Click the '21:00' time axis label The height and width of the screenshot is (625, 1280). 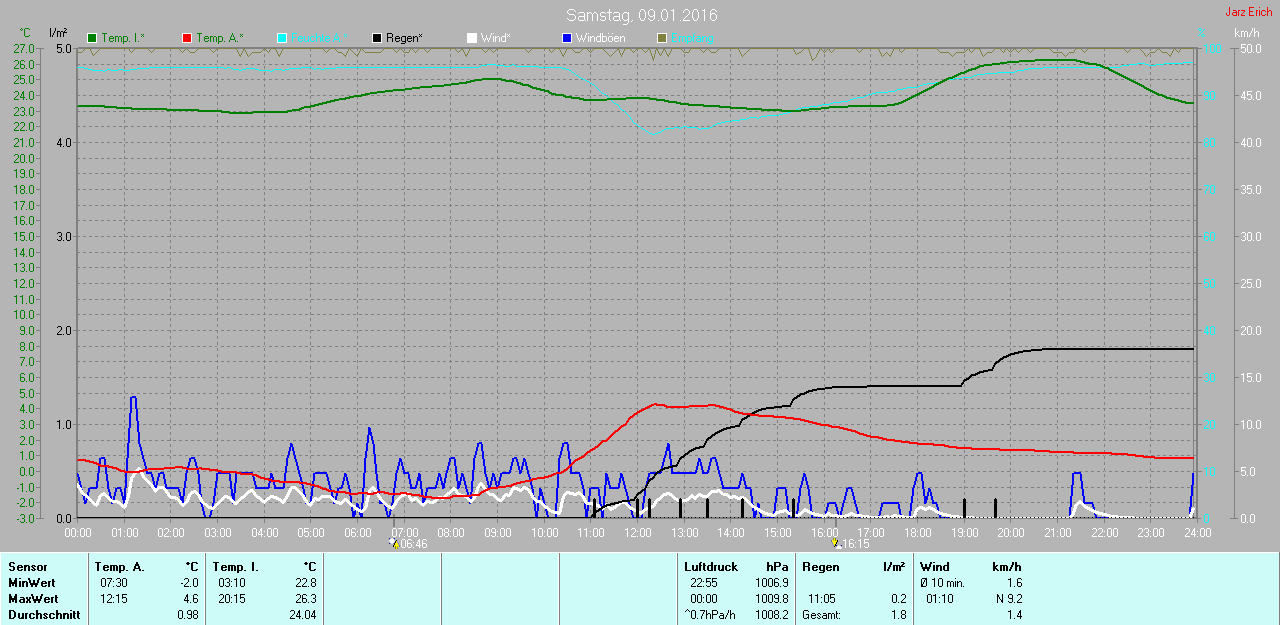pos(1057,533)
